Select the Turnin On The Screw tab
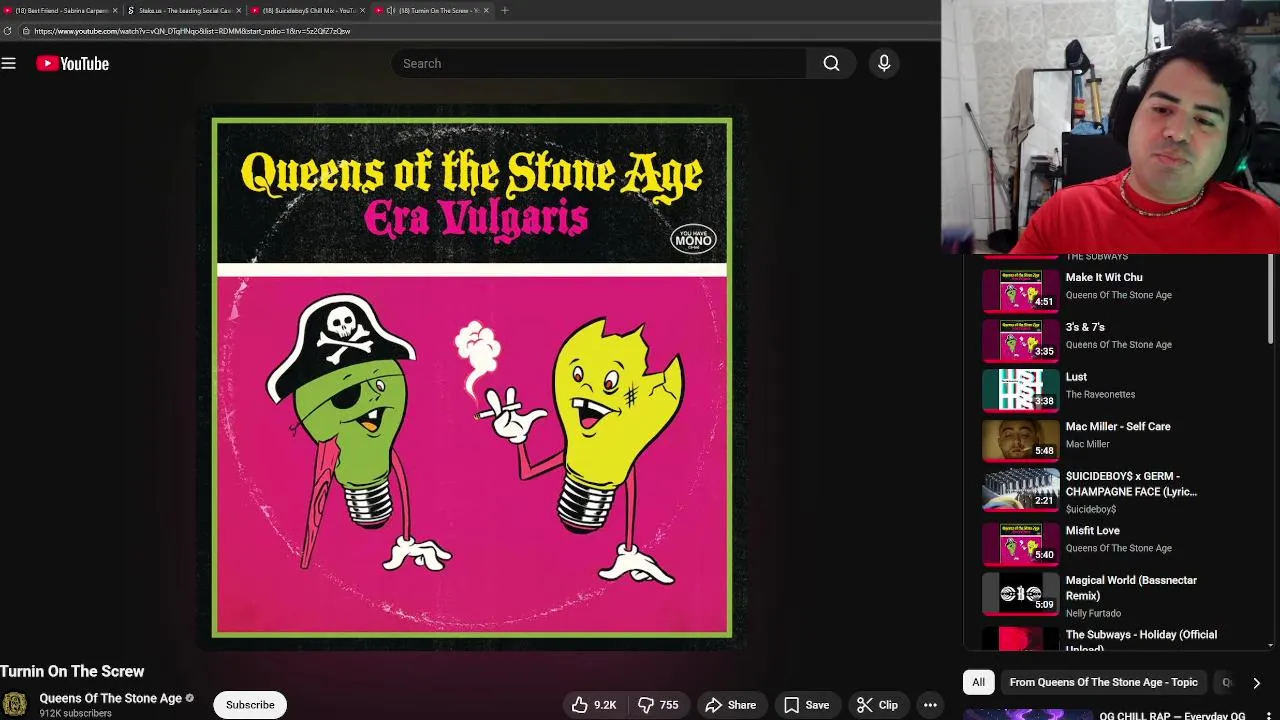The image size is (1280, 720). click(x=430, y=10)
